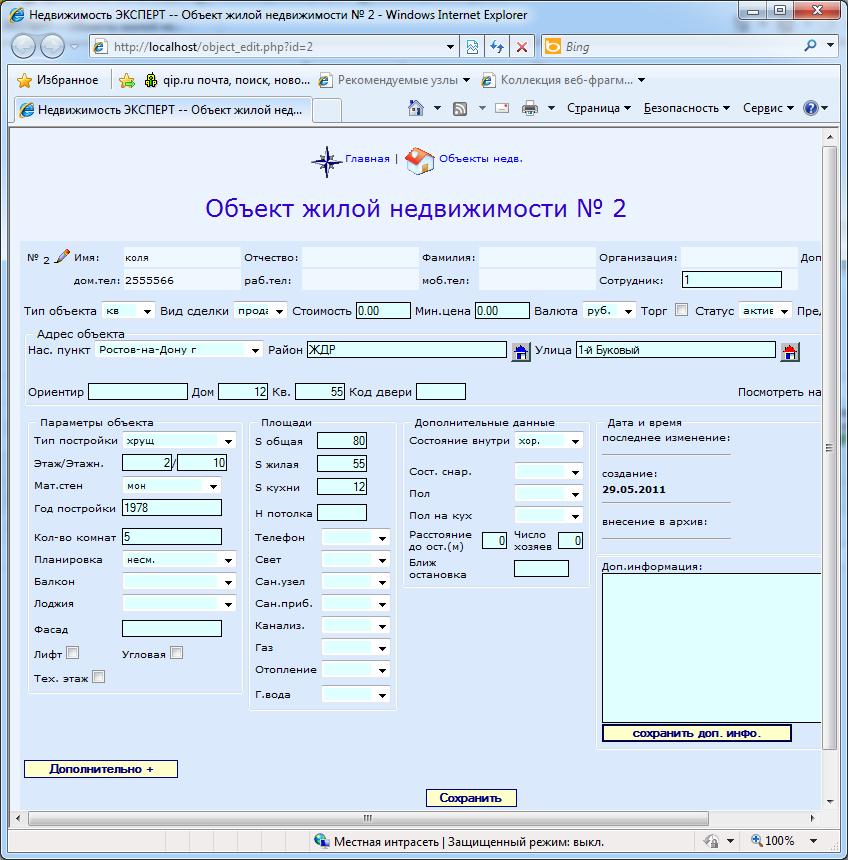848x860 pixels.
Task: Click the zoom level magnifier in status bar
Action: (x=757, y=840)
